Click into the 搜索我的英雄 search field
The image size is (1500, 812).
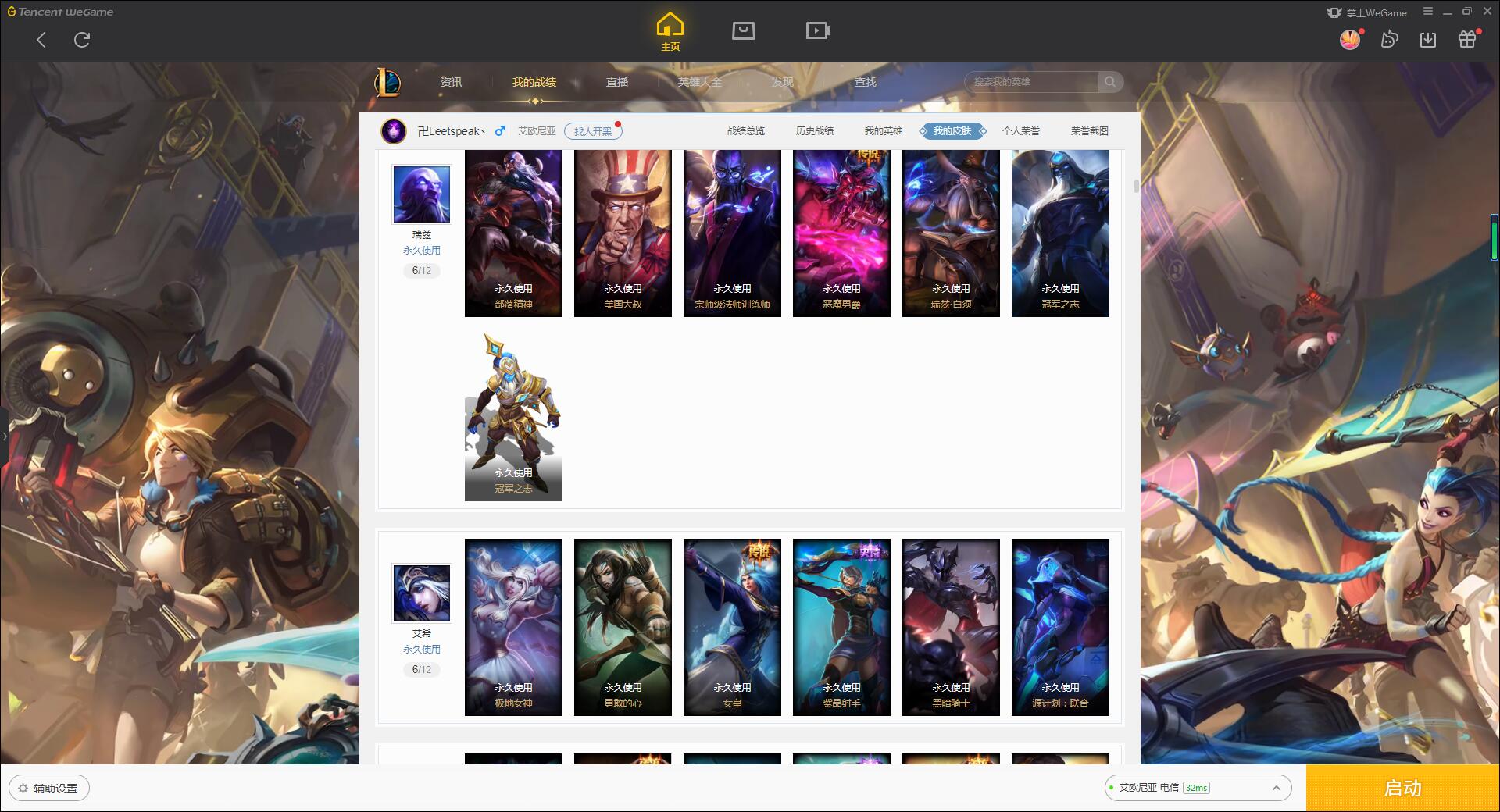point(1033,82)
